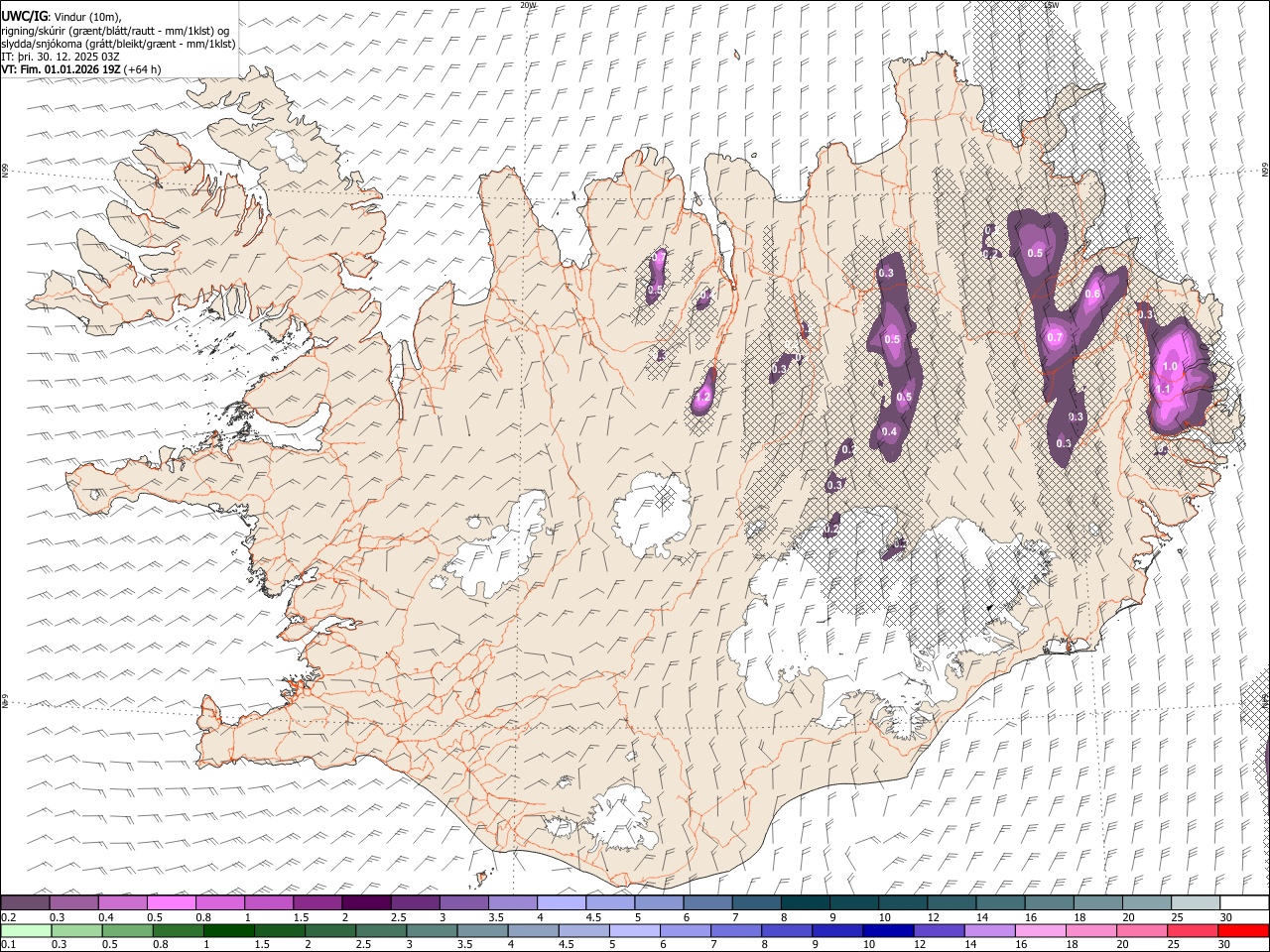Pick upper-row pale grey swatch 25–30

coord(1195,902)
